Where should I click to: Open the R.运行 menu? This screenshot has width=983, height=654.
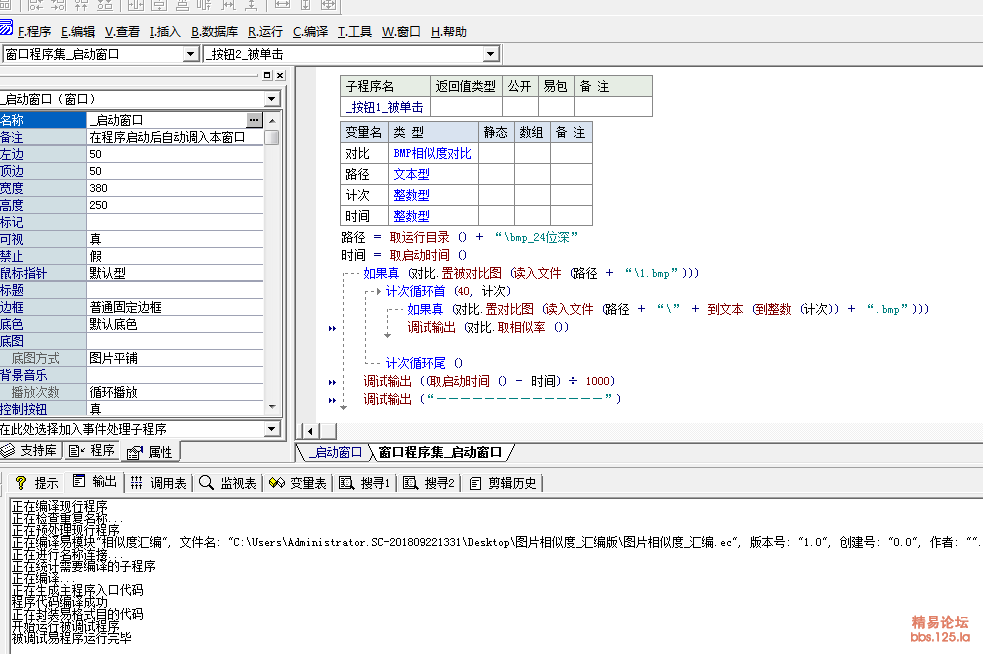click(x=265, y=32)
